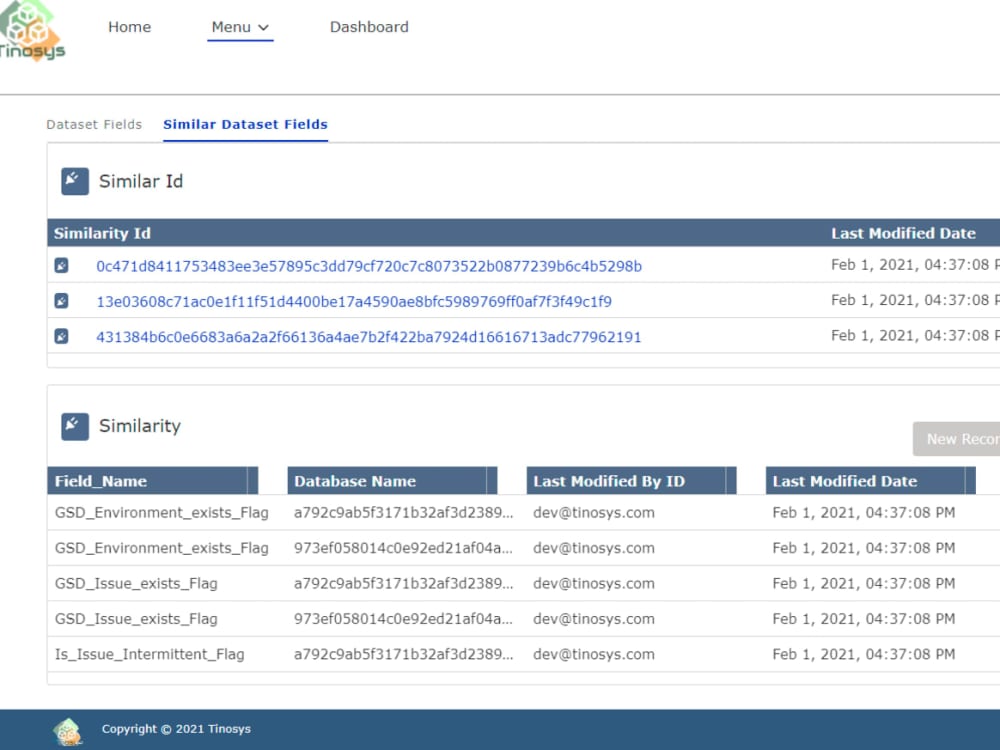This screenshot has height=750, width=1000.
Task: Click the Tinosys logo in the footer
Action: click(x=67, y=730)
